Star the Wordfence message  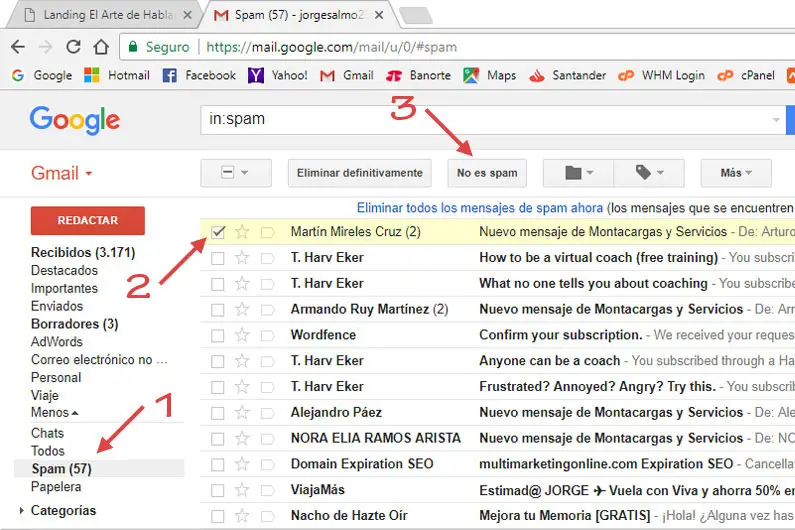[x=242, y=335]
